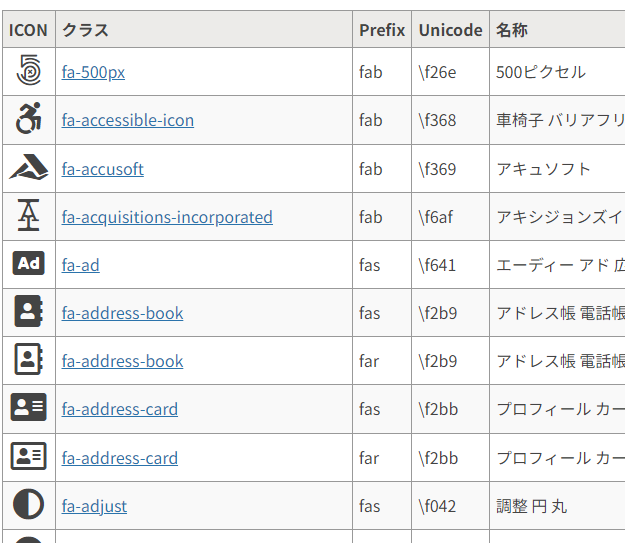Screen dimensions: 625x543
Task: Open the fa-ad link
Action: tap(81, 265)
